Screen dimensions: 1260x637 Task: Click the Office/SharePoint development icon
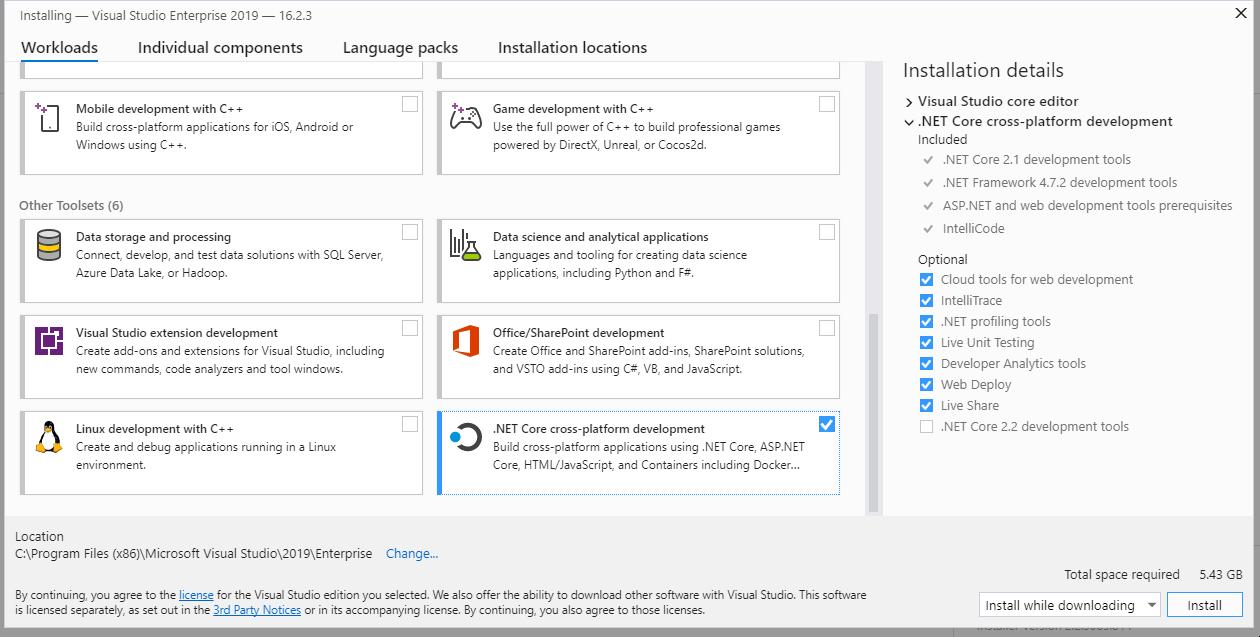[465, 341]
